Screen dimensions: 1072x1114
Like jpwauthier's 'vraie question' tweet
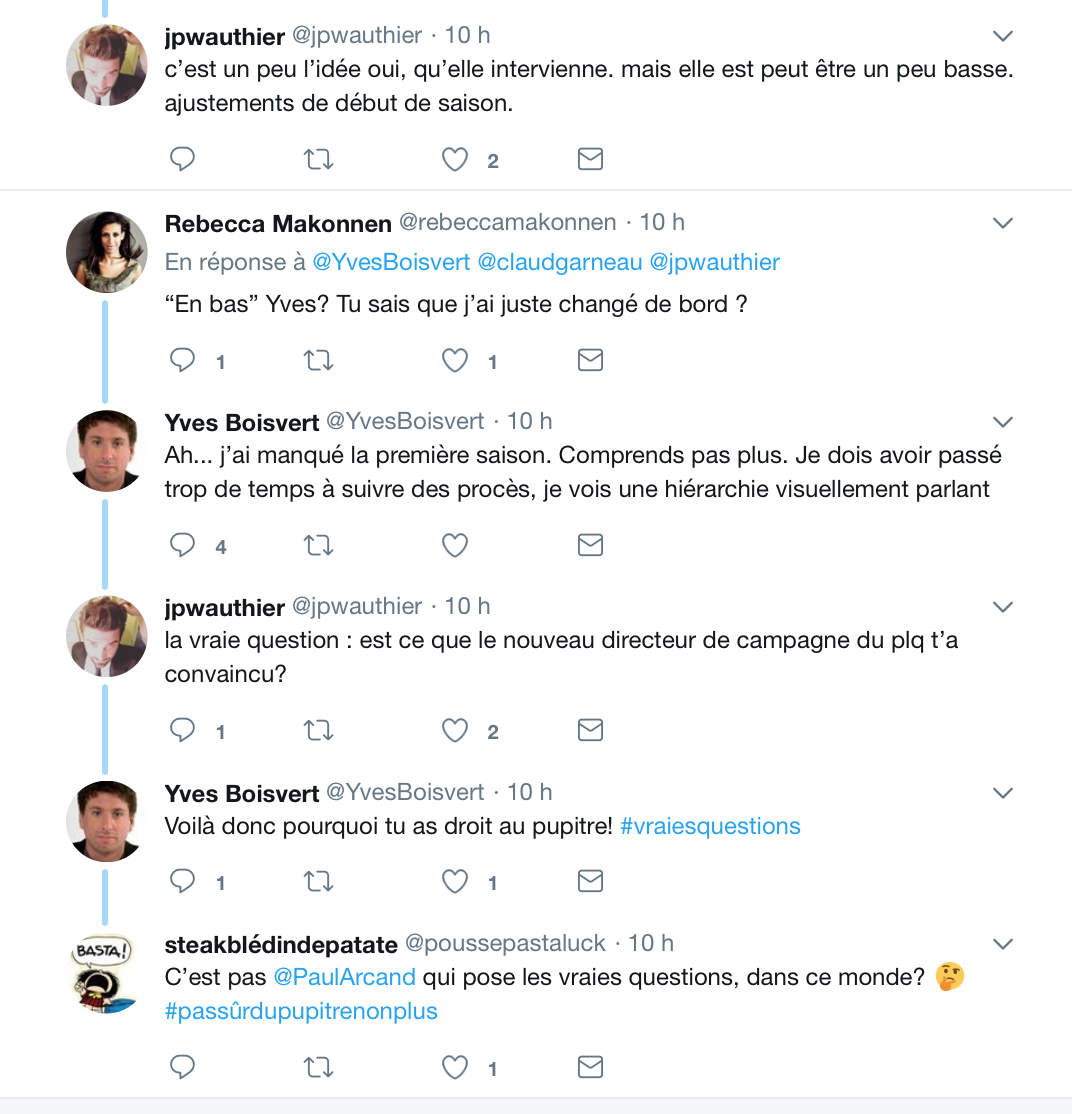pos(455,730)
